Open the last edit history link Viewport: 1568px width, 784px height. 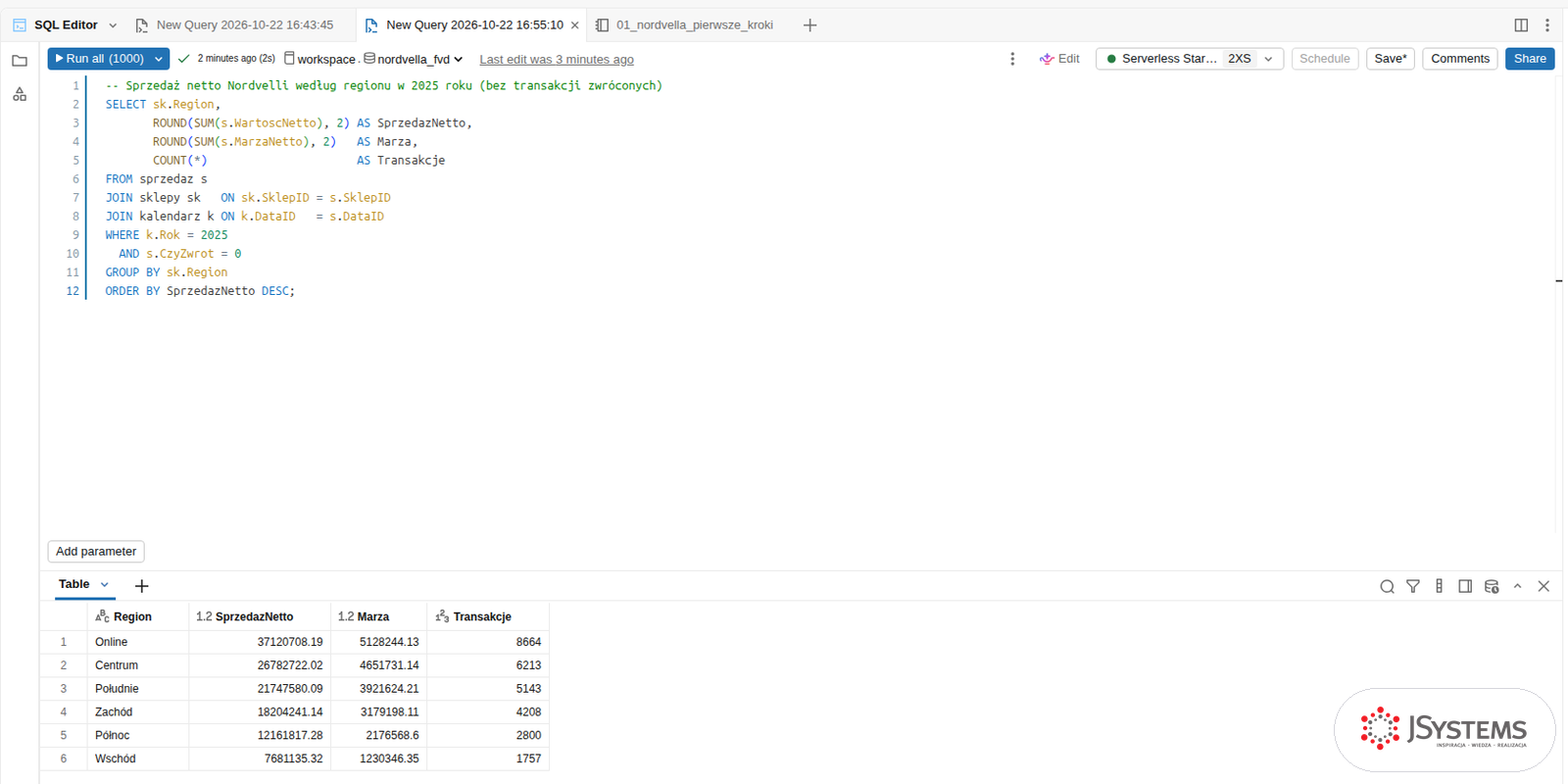click(x=557, y=60)
